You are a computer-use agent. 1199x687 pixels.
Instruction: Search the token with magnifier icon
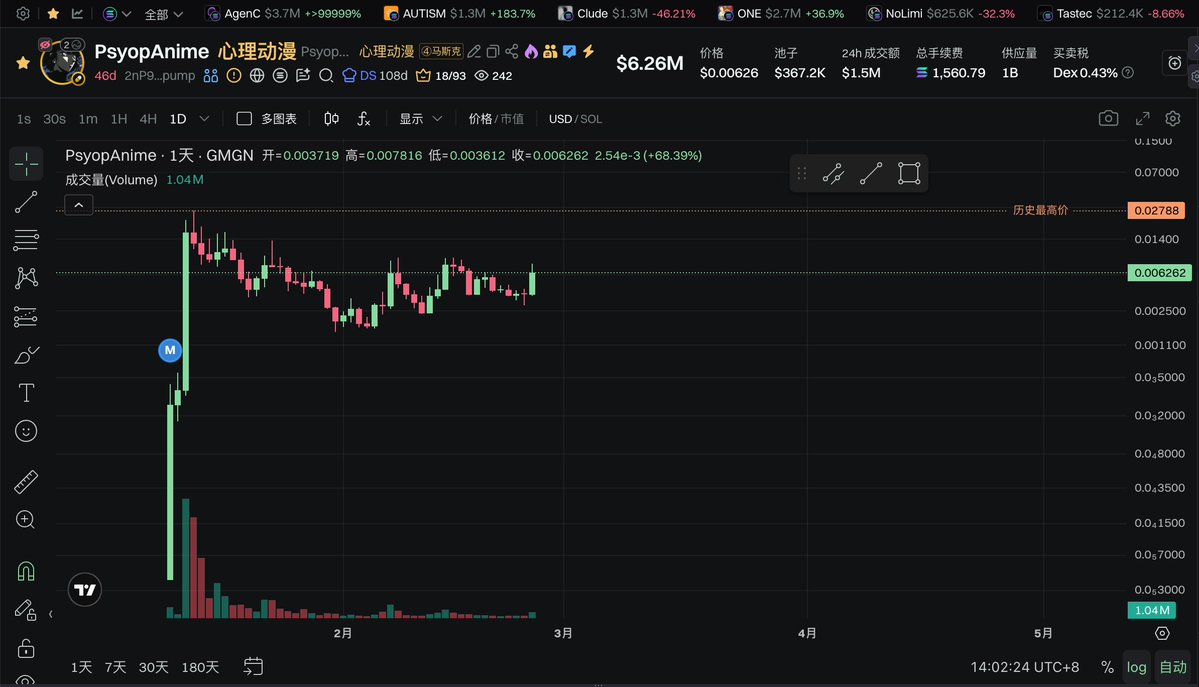click(x=326, y=76)
